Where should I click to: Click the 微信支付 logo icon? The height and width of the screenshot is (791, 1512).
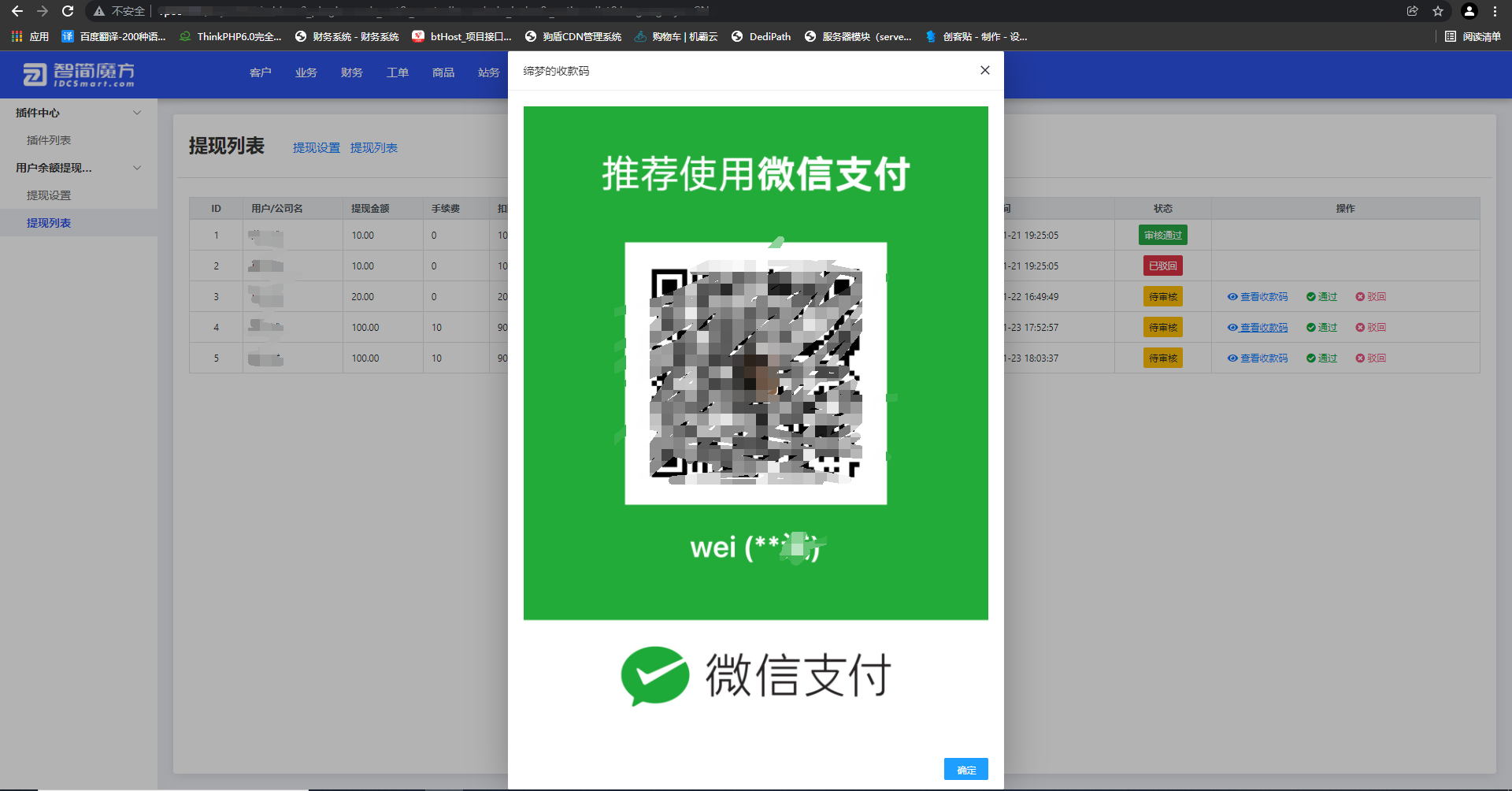pos(654,676)
